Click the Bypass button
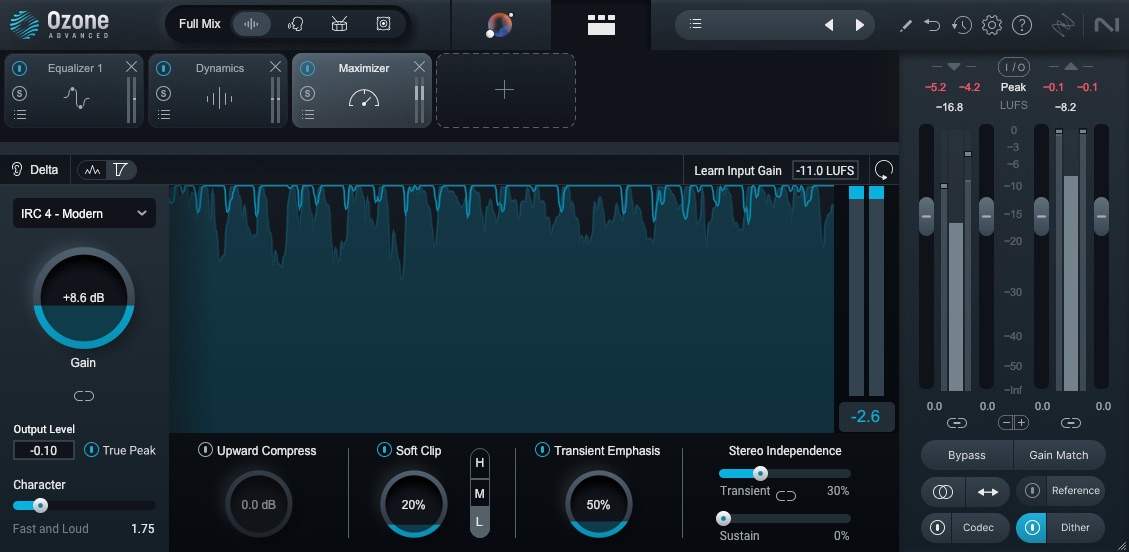The image size is (1129, 552). [x=967, y=455]
